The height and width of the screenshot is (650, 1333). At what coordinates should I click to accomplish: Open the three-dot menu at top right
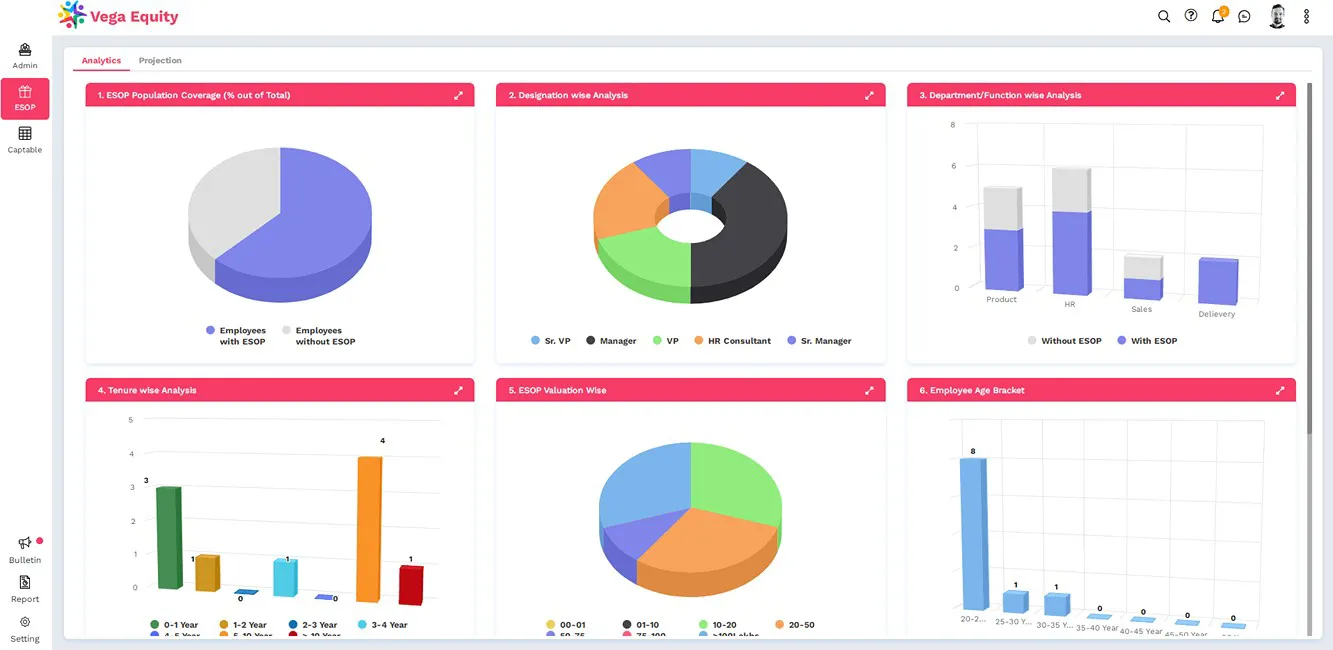pos(1306,16)
